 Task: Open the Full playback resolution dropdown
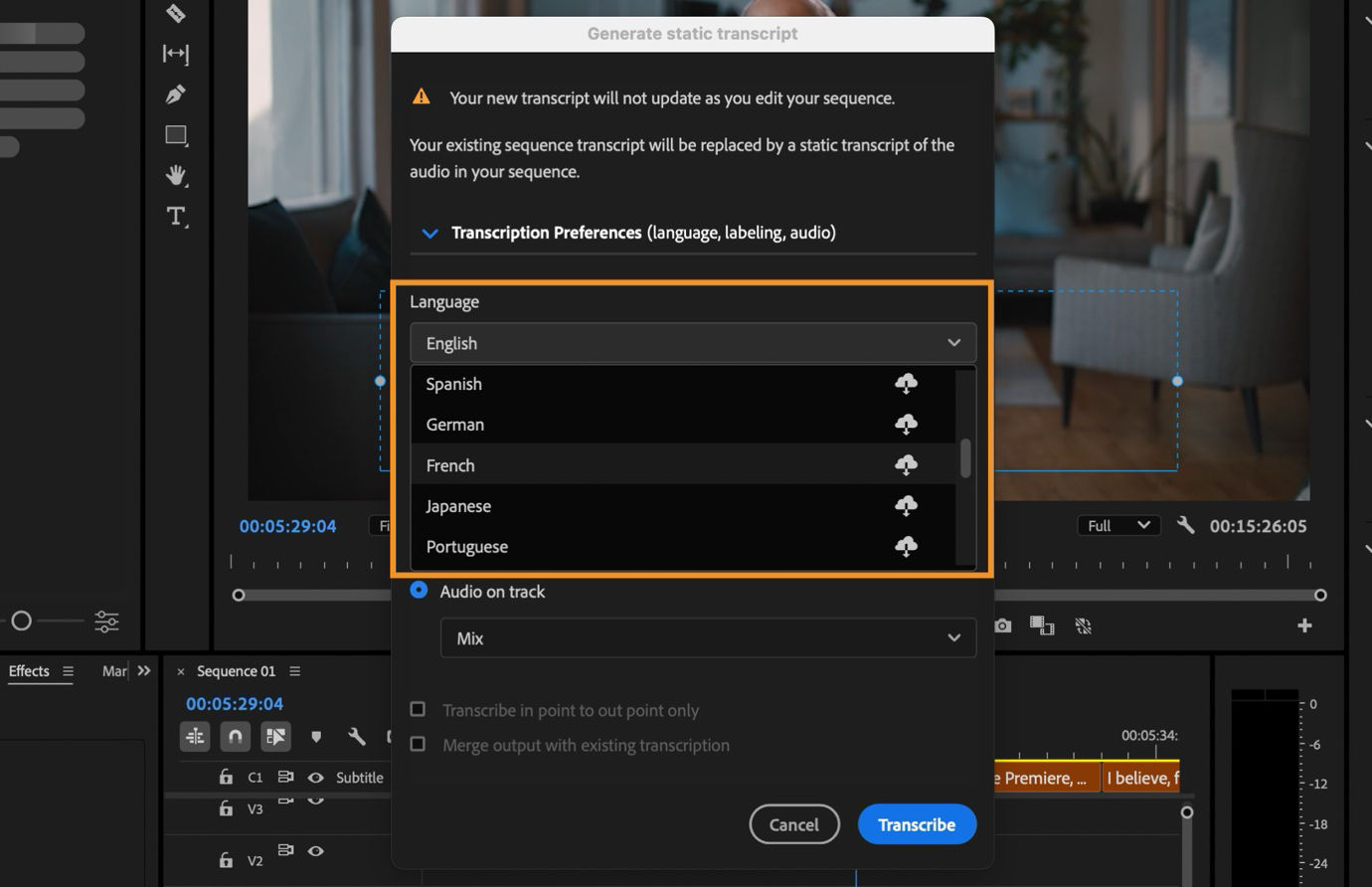click(x=1117, y=525)
